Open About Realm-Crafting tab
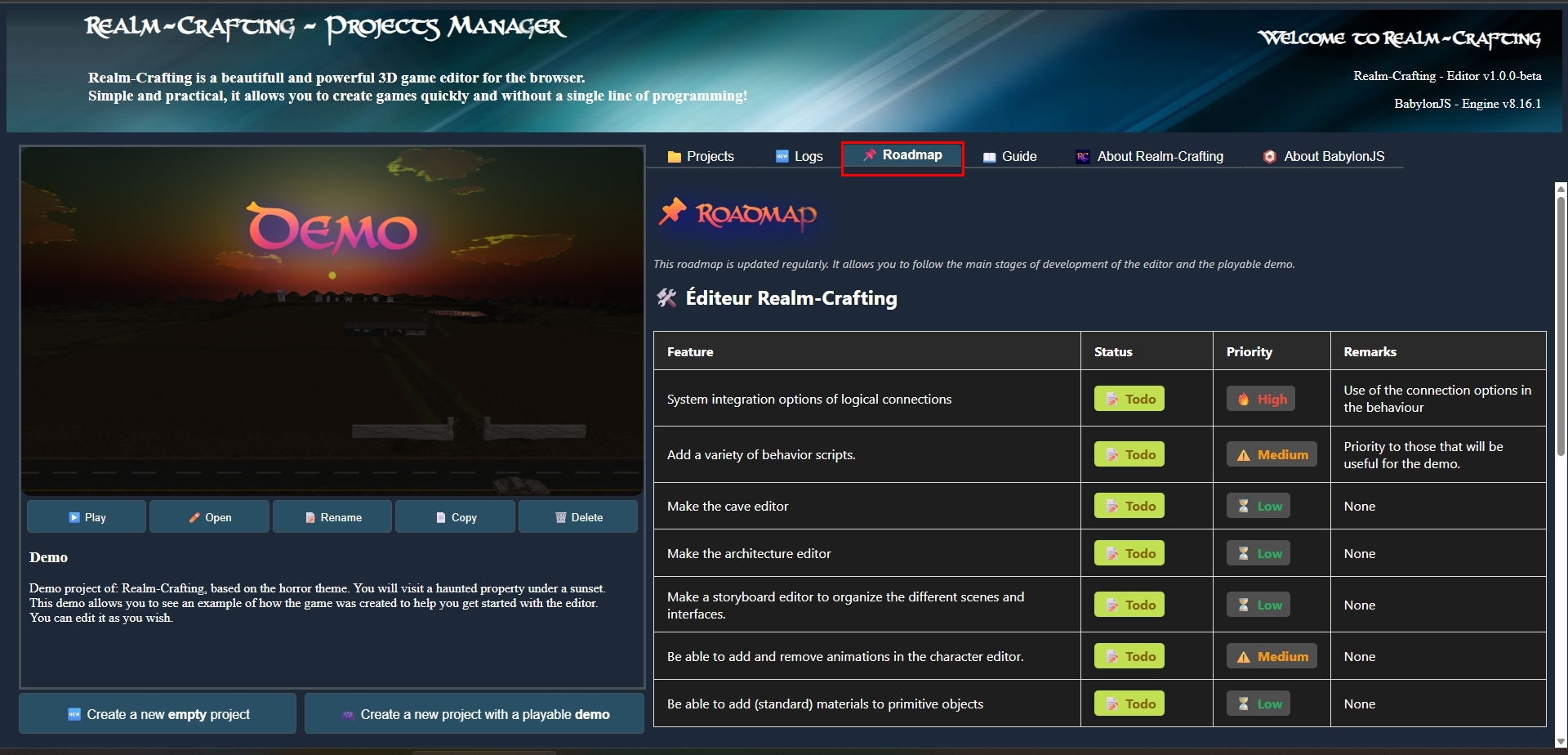This screenshot has height=755, width=1568. [1150, 156]
